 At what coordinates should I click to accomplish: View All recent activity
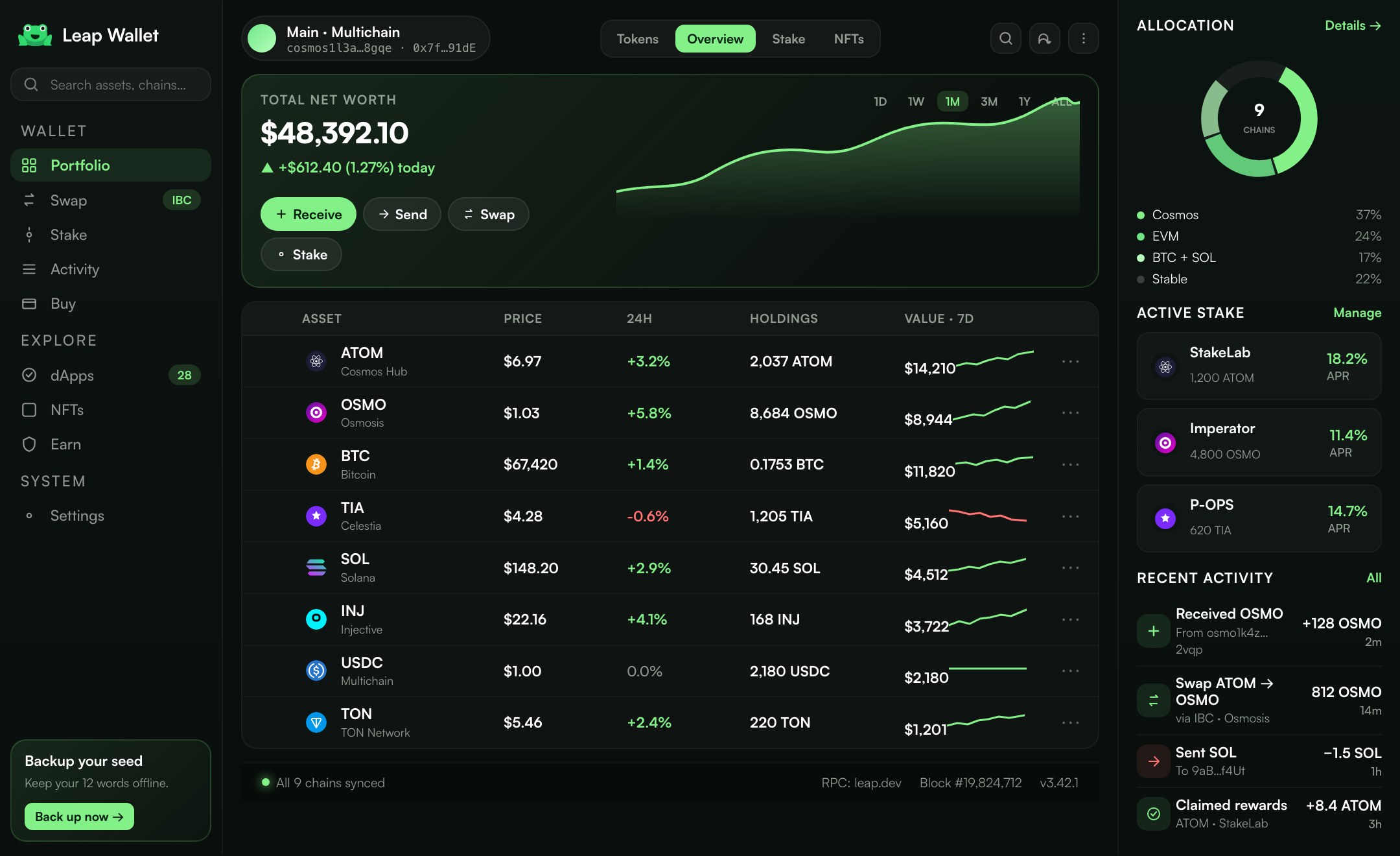(1374, 578)
